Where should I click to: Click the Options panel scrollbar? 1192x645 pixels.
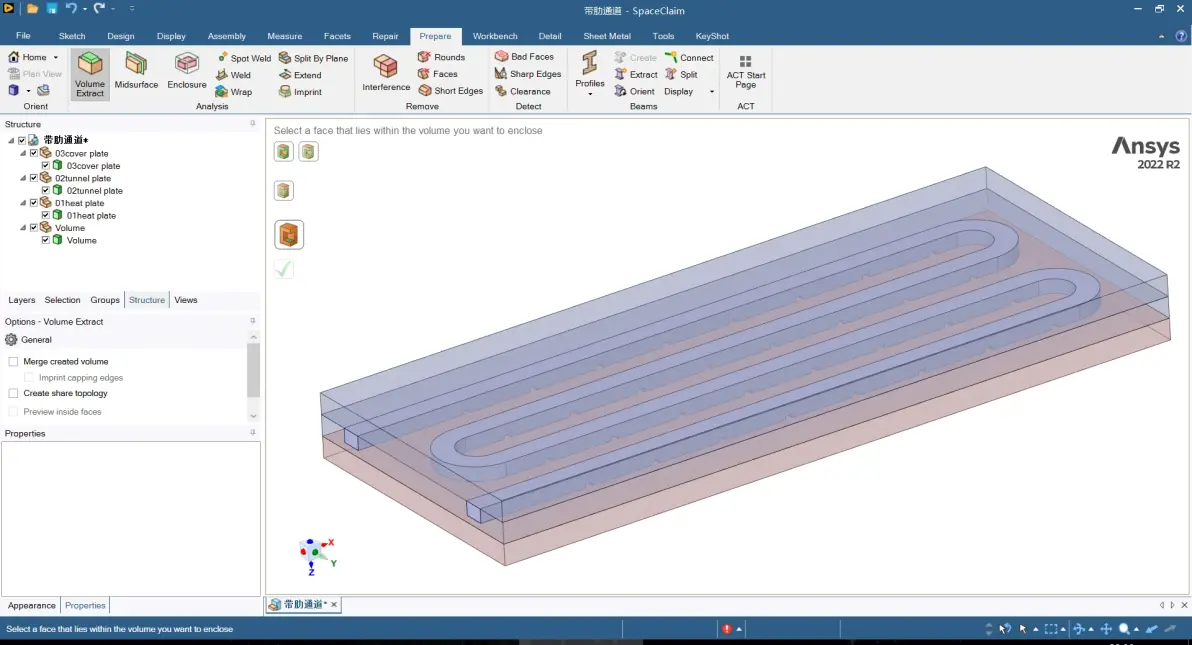click(253, 370)
